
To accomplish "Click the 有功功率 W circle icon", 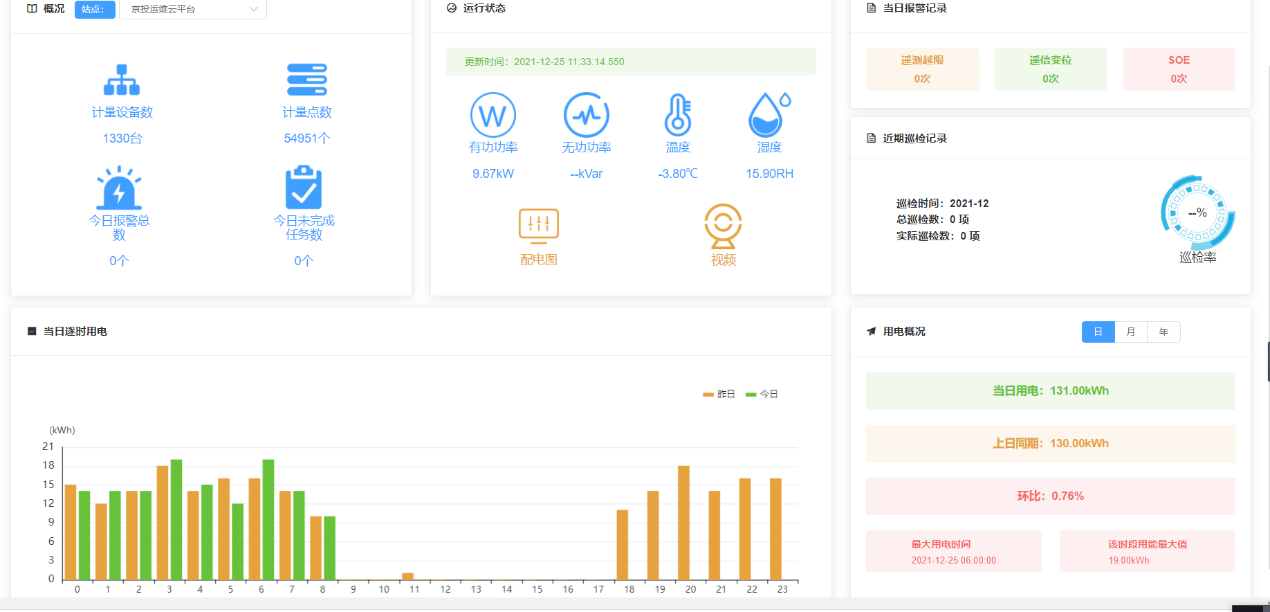I will pyautogui.click(x=493, y=115).
